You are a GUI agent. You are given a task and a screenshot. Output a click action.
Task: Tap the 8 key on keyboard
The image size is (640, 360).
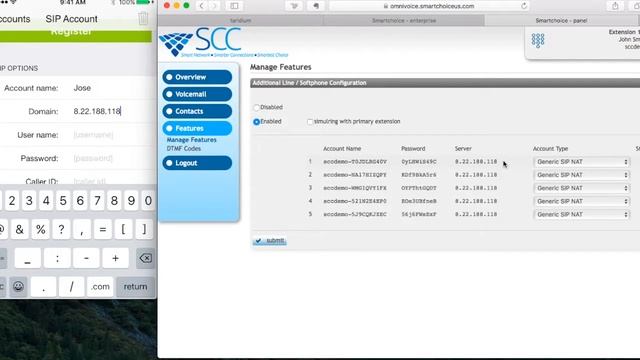click(x=114, y=201)
